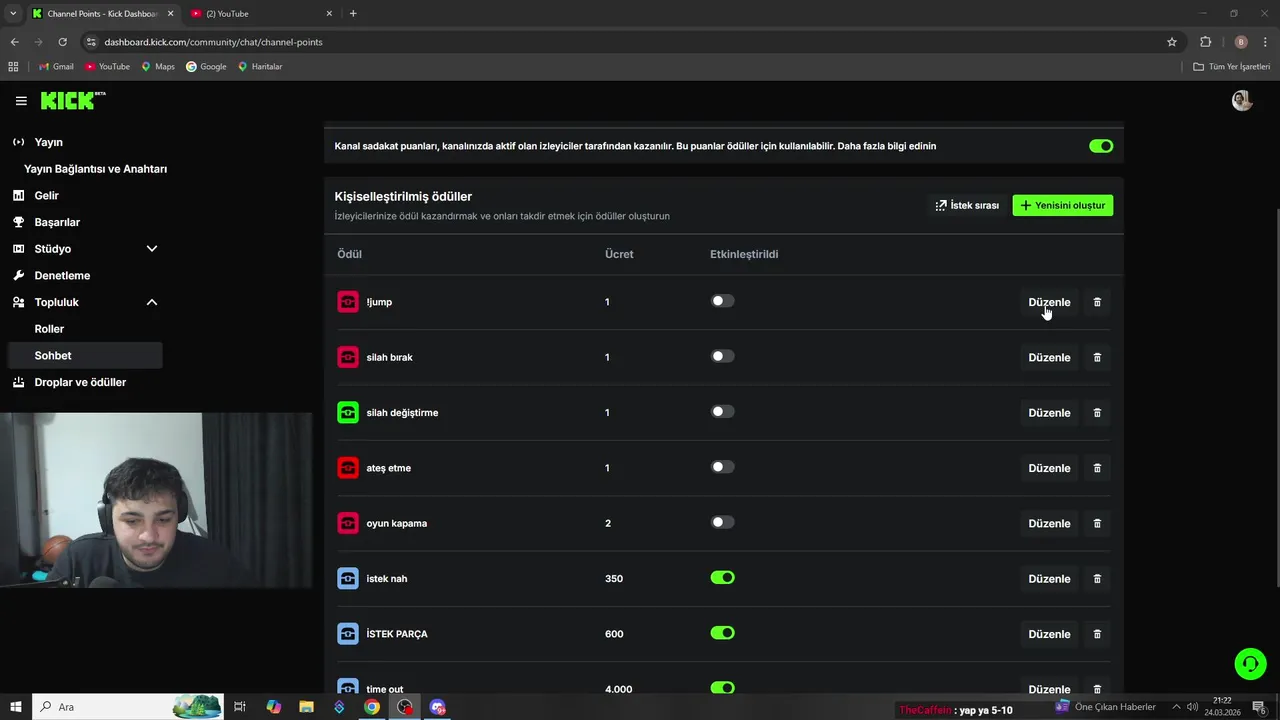Click the green support chat bubble icon
This screenshot has height=720, width=1280.
[x=1249, y=664]
